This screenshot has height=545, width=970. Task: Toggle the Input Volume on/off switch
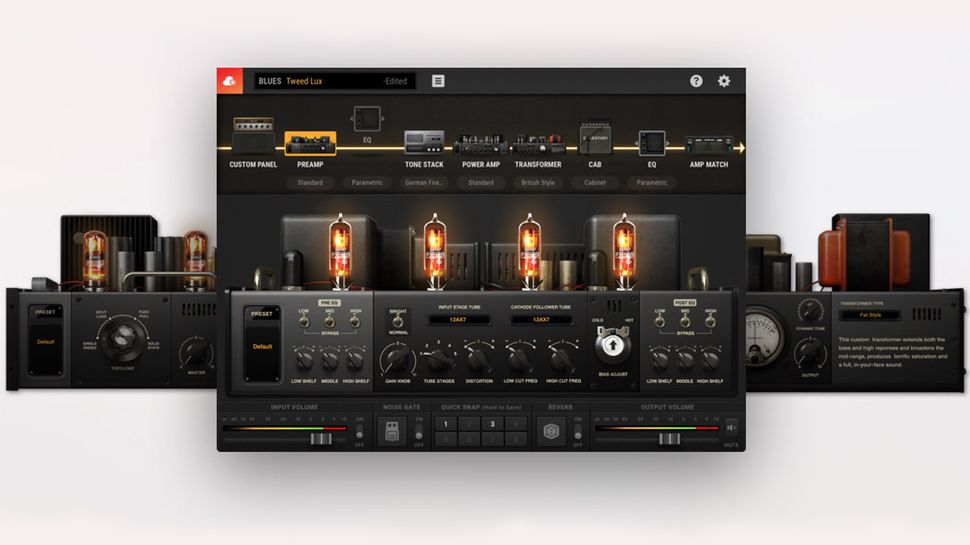click(x=359, y=431)
